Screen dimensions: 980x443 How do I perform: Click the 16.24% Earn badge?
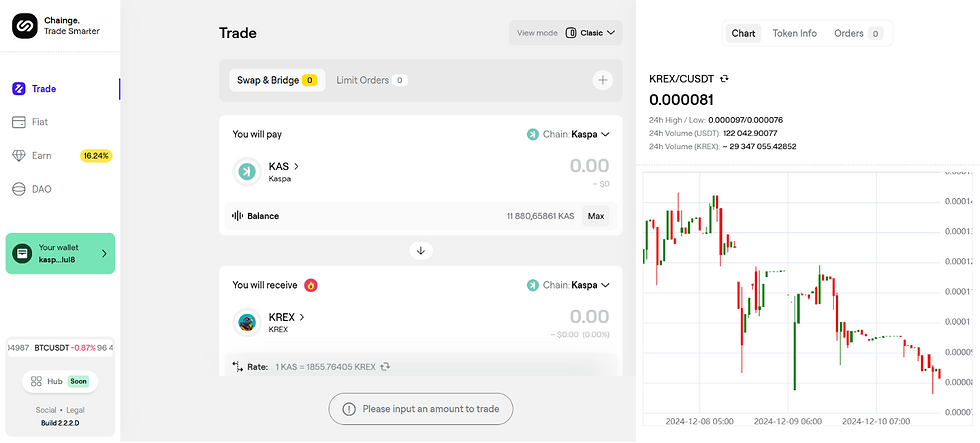[96, 156]
